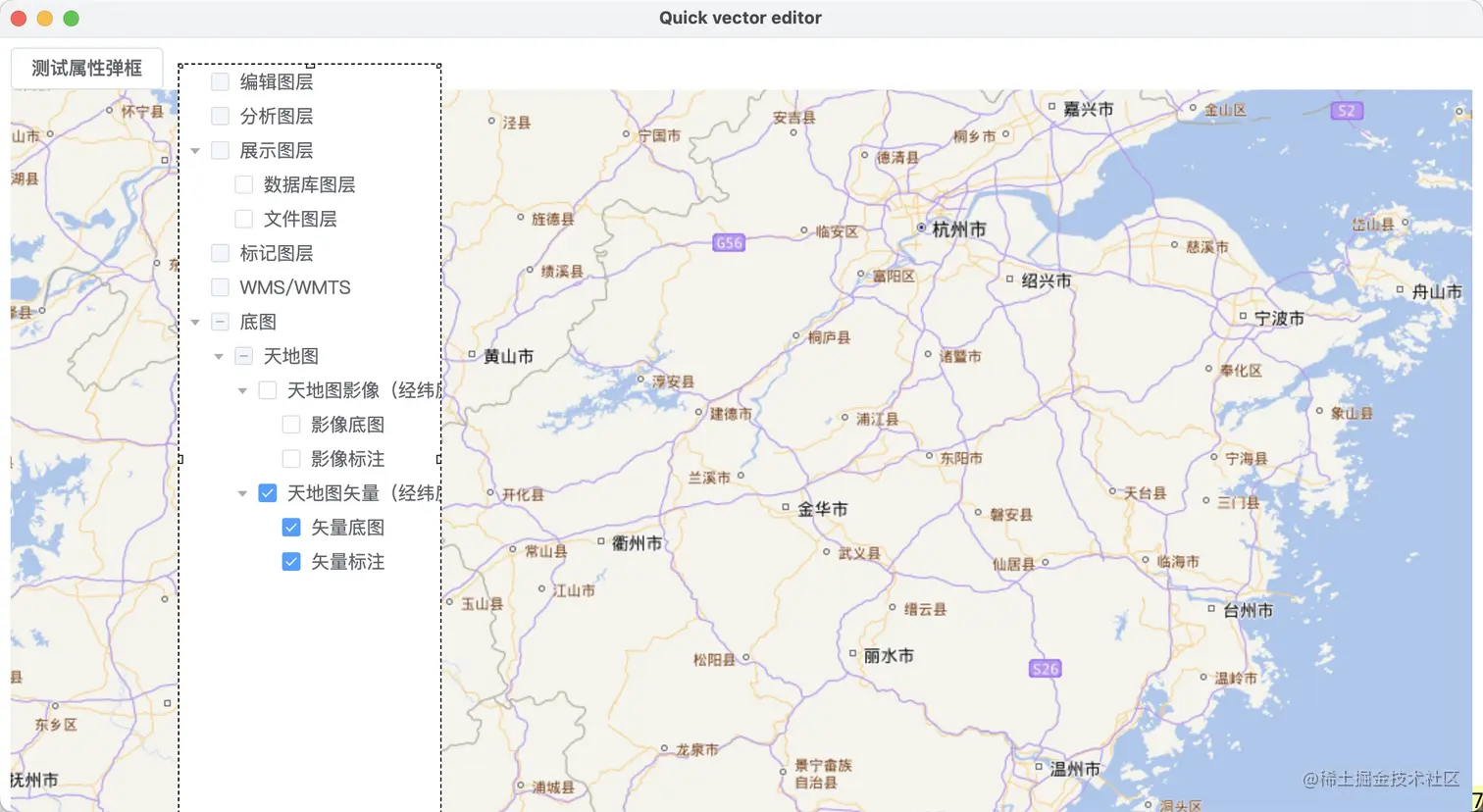Disable the 矢量标注 checkbox
1483x812 pixels.
(290, 561)
